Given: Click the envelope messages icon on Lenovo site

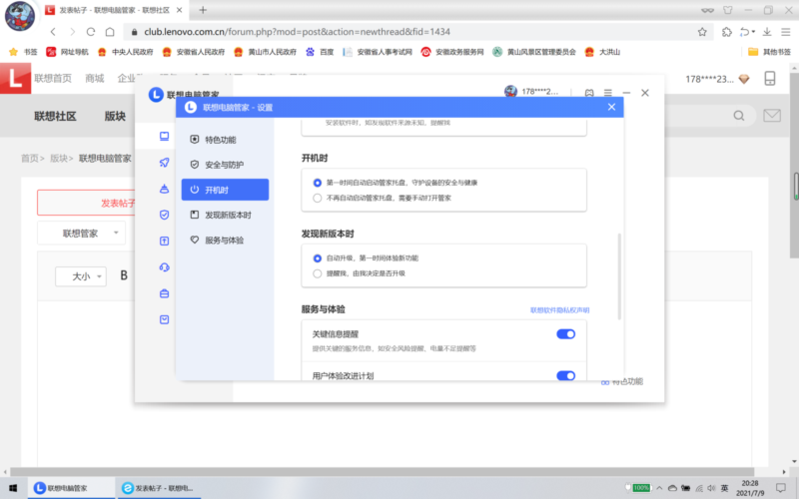Looking at the screenshot, I should (x=771, y=115).
